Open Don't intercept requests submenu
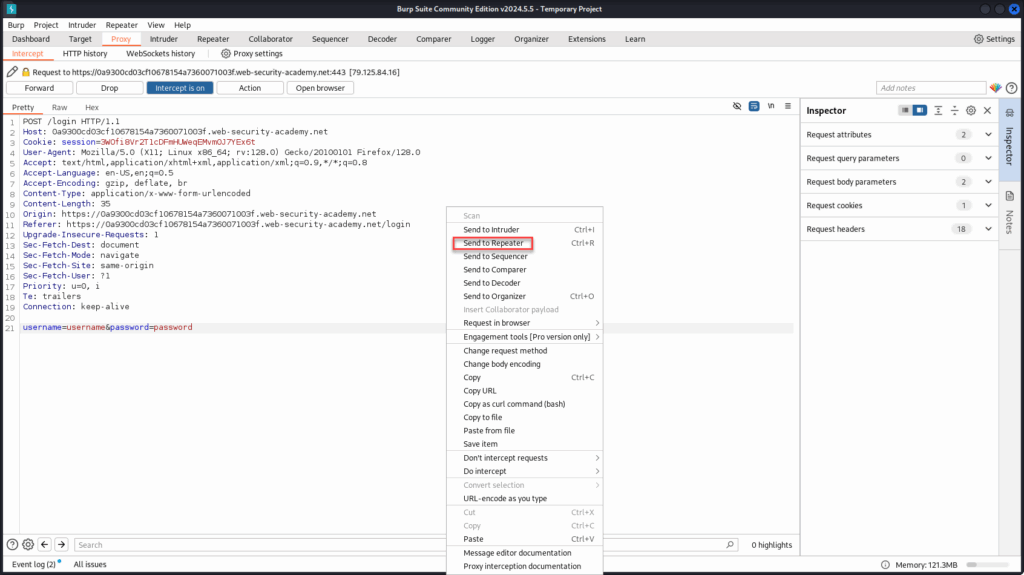The width and height of the screenshot is (1024, 575). [524, 457]
